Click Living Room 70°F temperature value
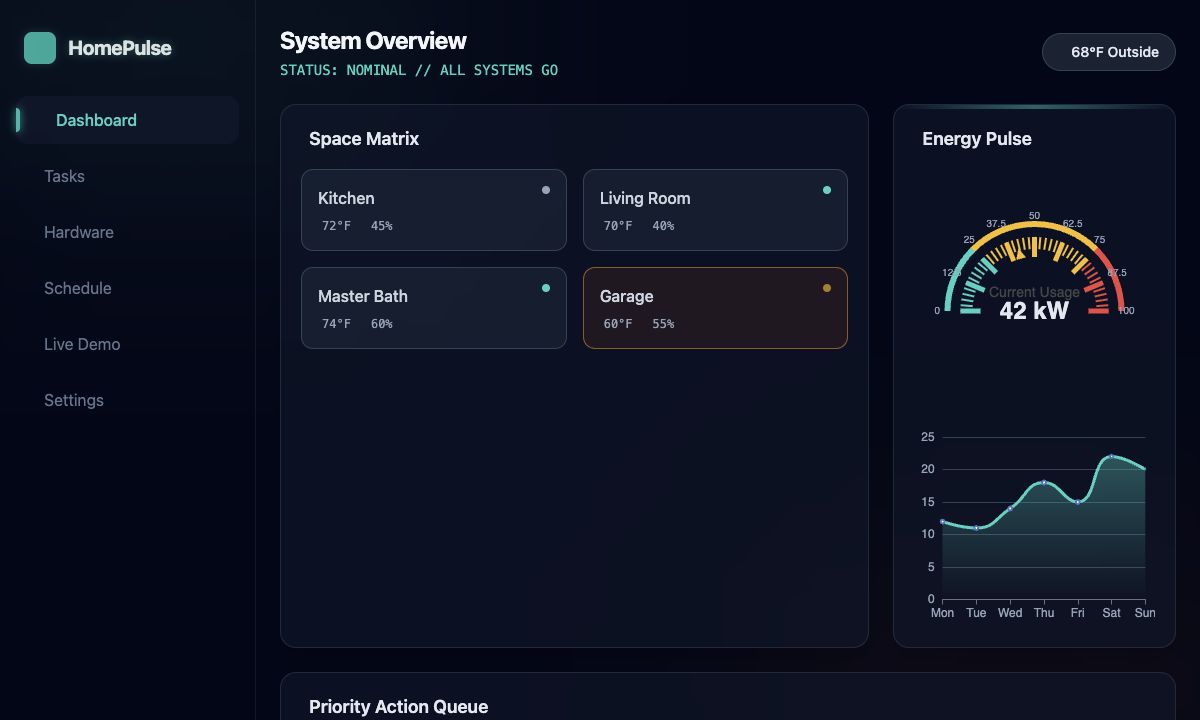Viewport: 1200px width, 720px height. [x=618, y=226]
